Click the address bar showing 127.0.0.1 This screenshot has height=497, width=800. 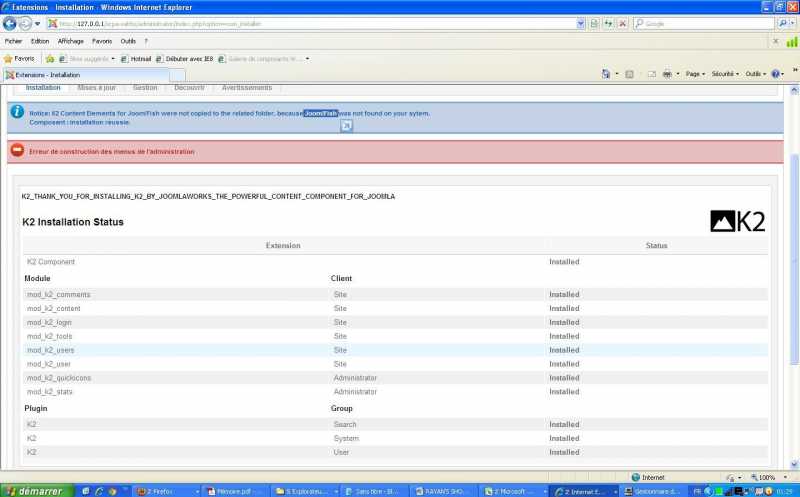pyautogui.click(x=311, y=23)
